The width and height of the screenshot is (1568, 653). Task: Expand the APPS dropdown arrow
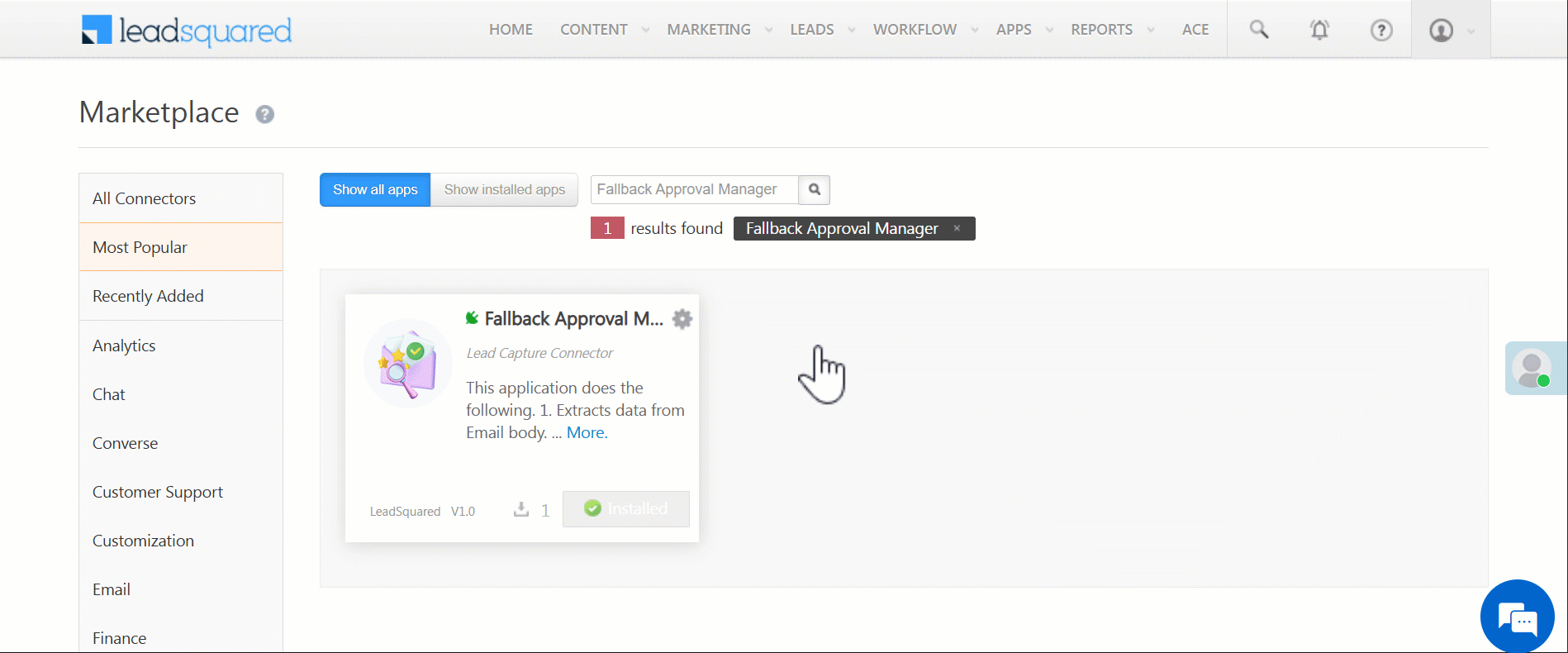(1049, 31)
